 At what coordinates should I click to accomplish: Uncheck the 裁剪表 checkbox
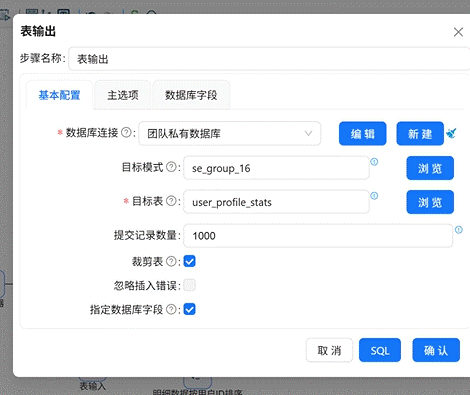coord(189,261)
